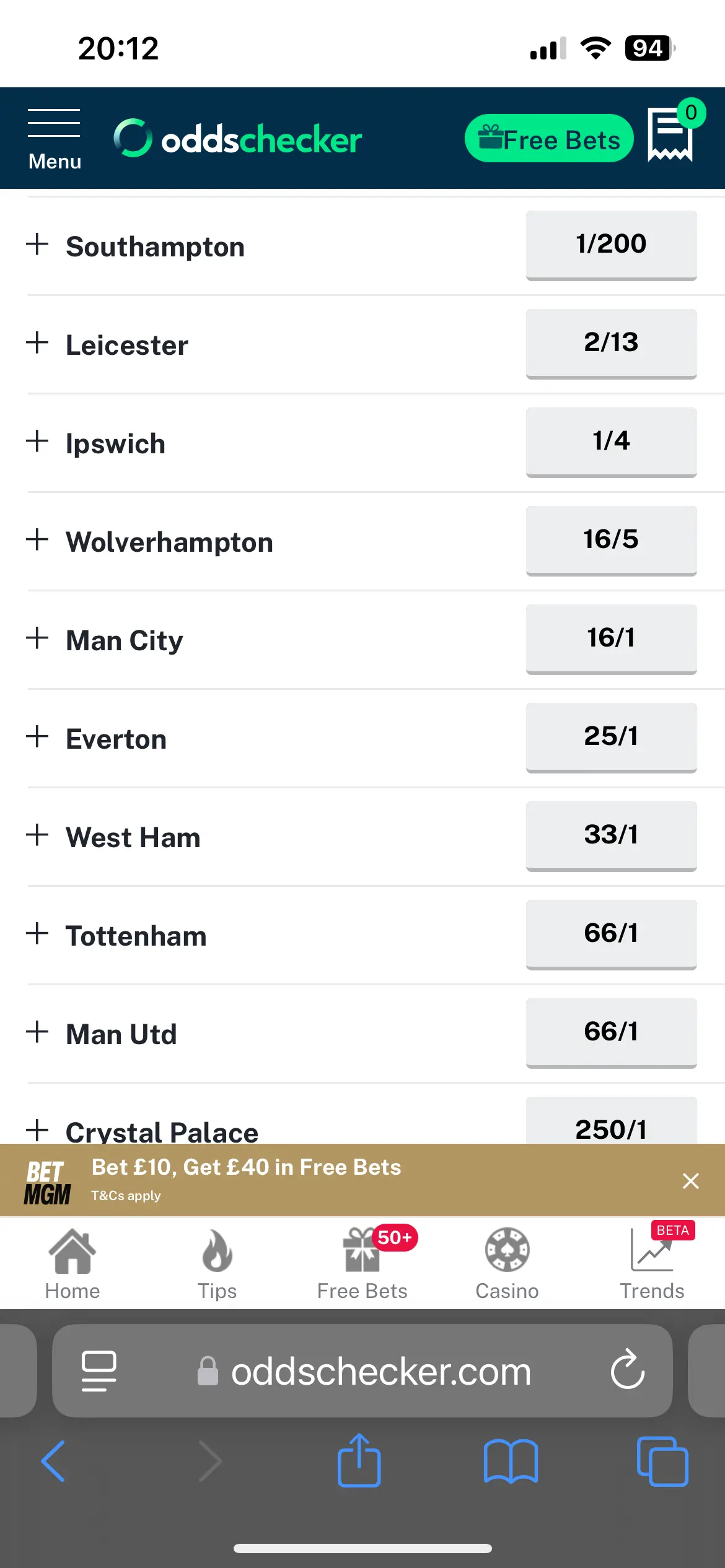Go back with Safari back arrow

53,1461
